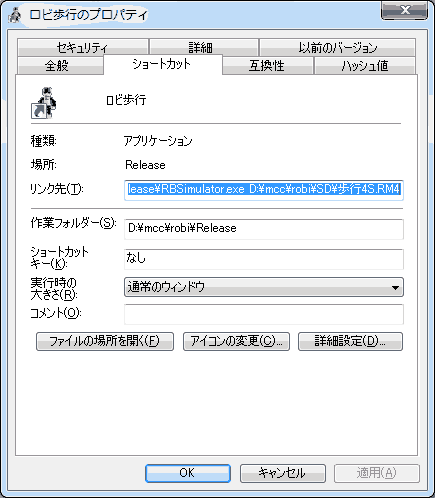
Task: Open the ハッシュ値 tab
Action: (365, 65)
